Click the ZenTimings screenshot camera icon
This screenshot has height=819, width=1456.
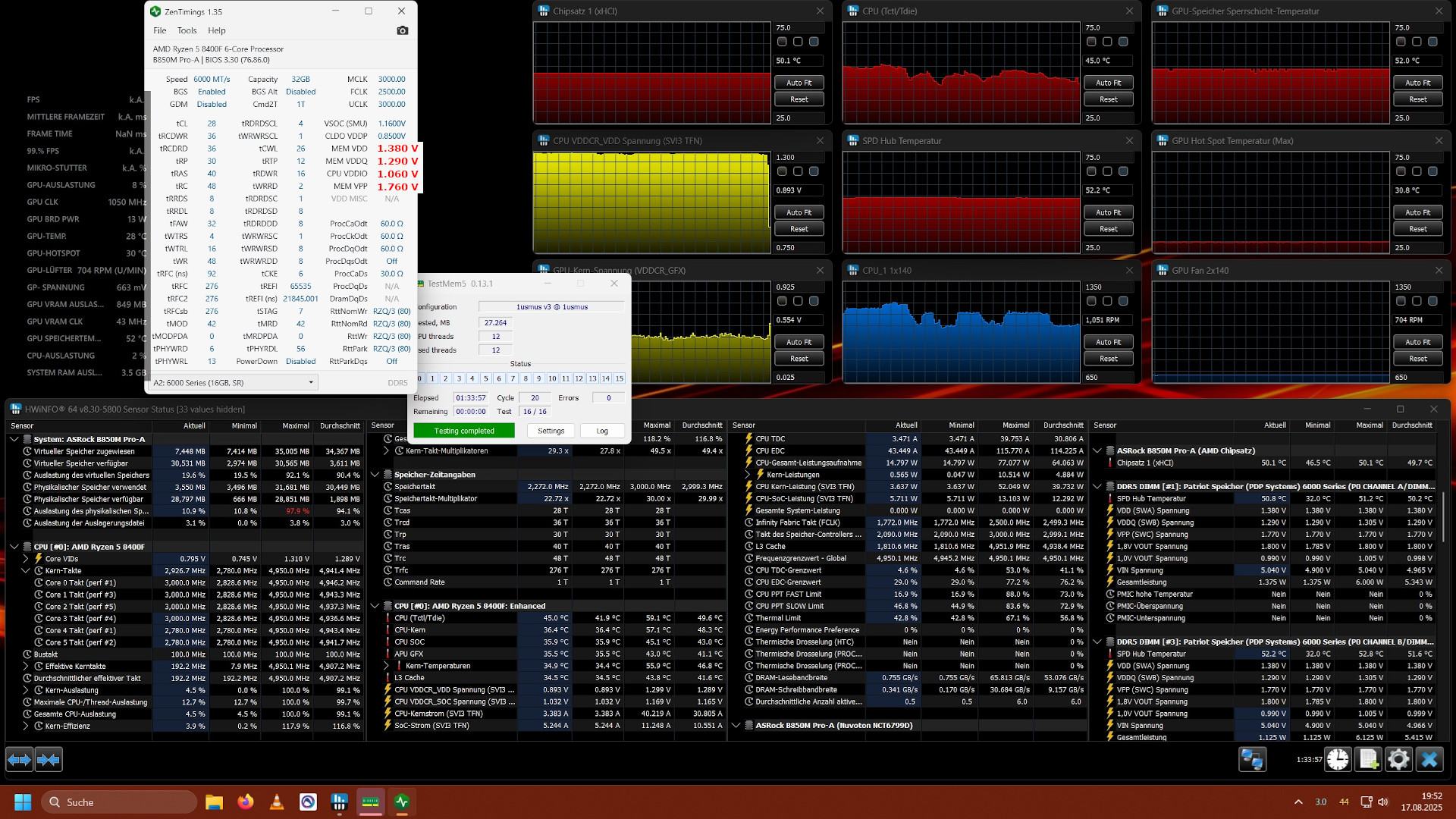(x=402, y=30)
